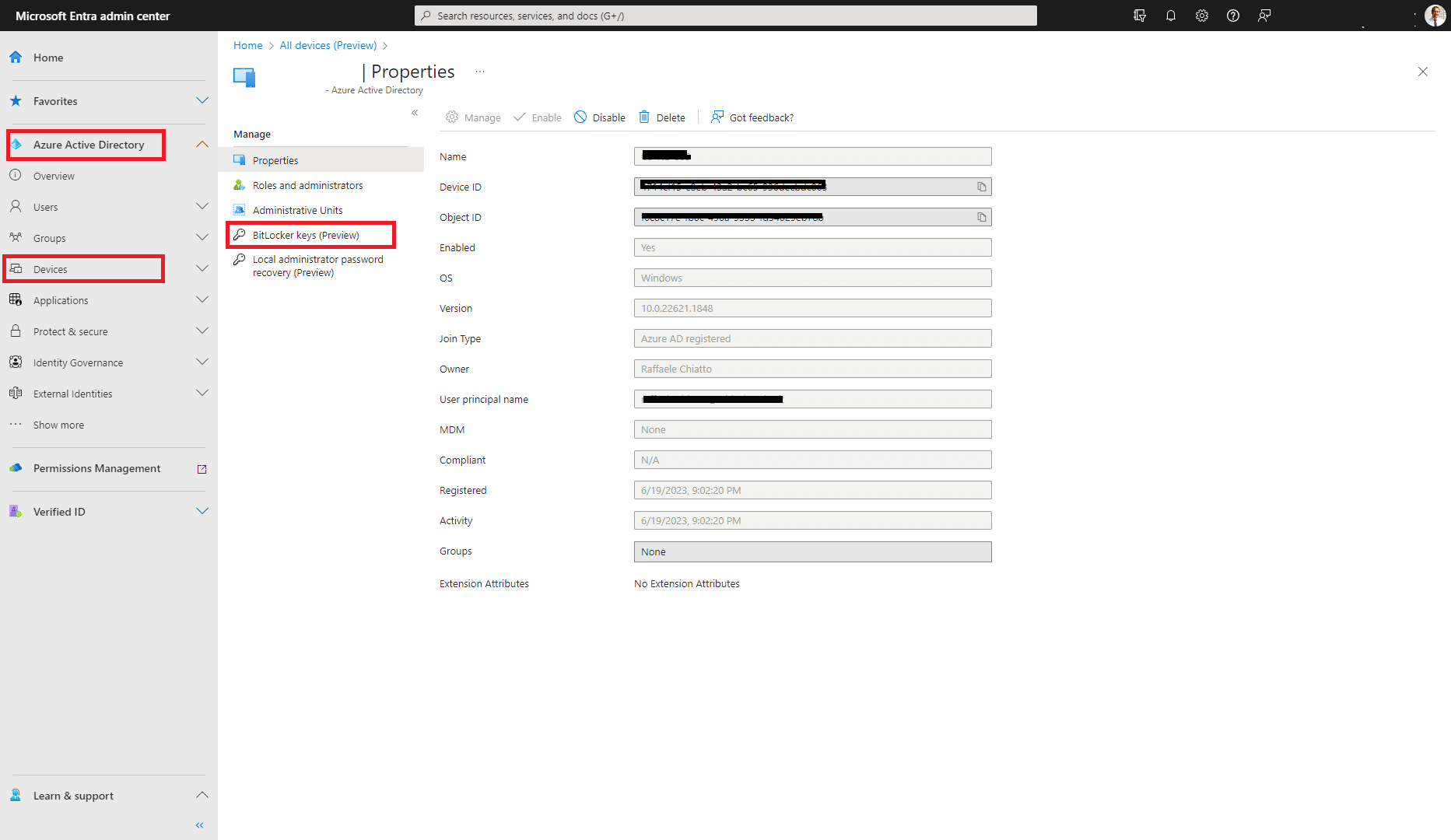
Task: Open the help question mark
Action: pos(1233,16)
